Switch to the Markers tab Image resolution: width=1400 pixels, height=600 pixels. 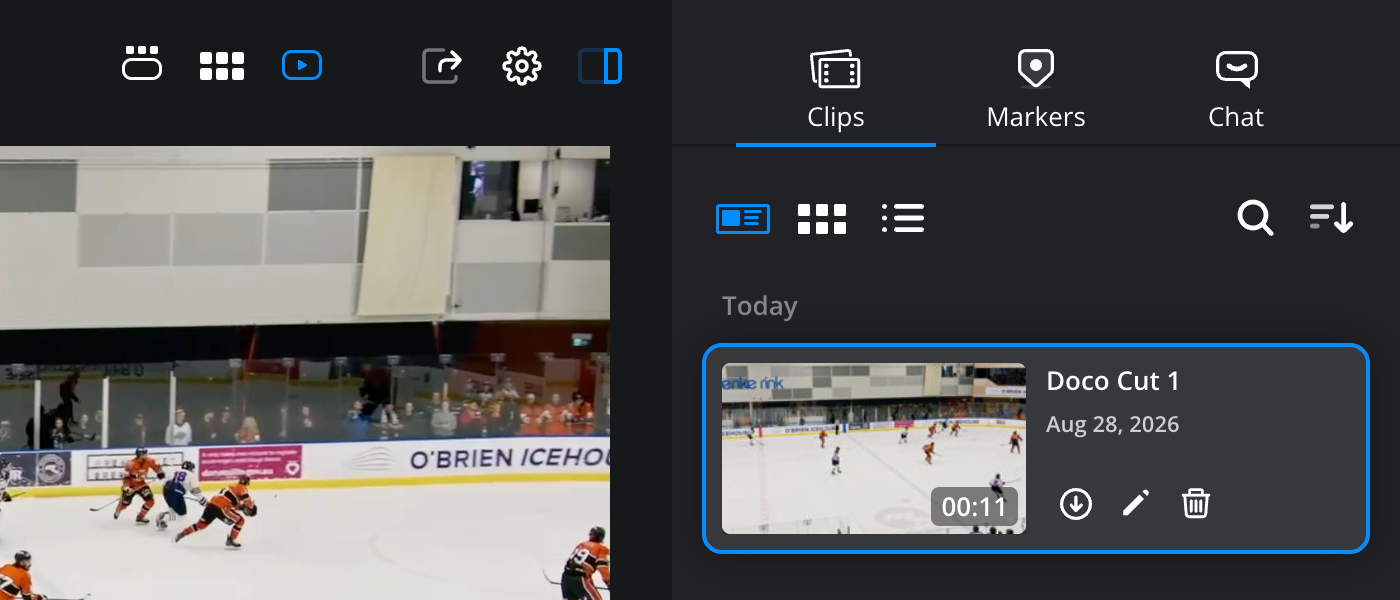[1036, 90]
